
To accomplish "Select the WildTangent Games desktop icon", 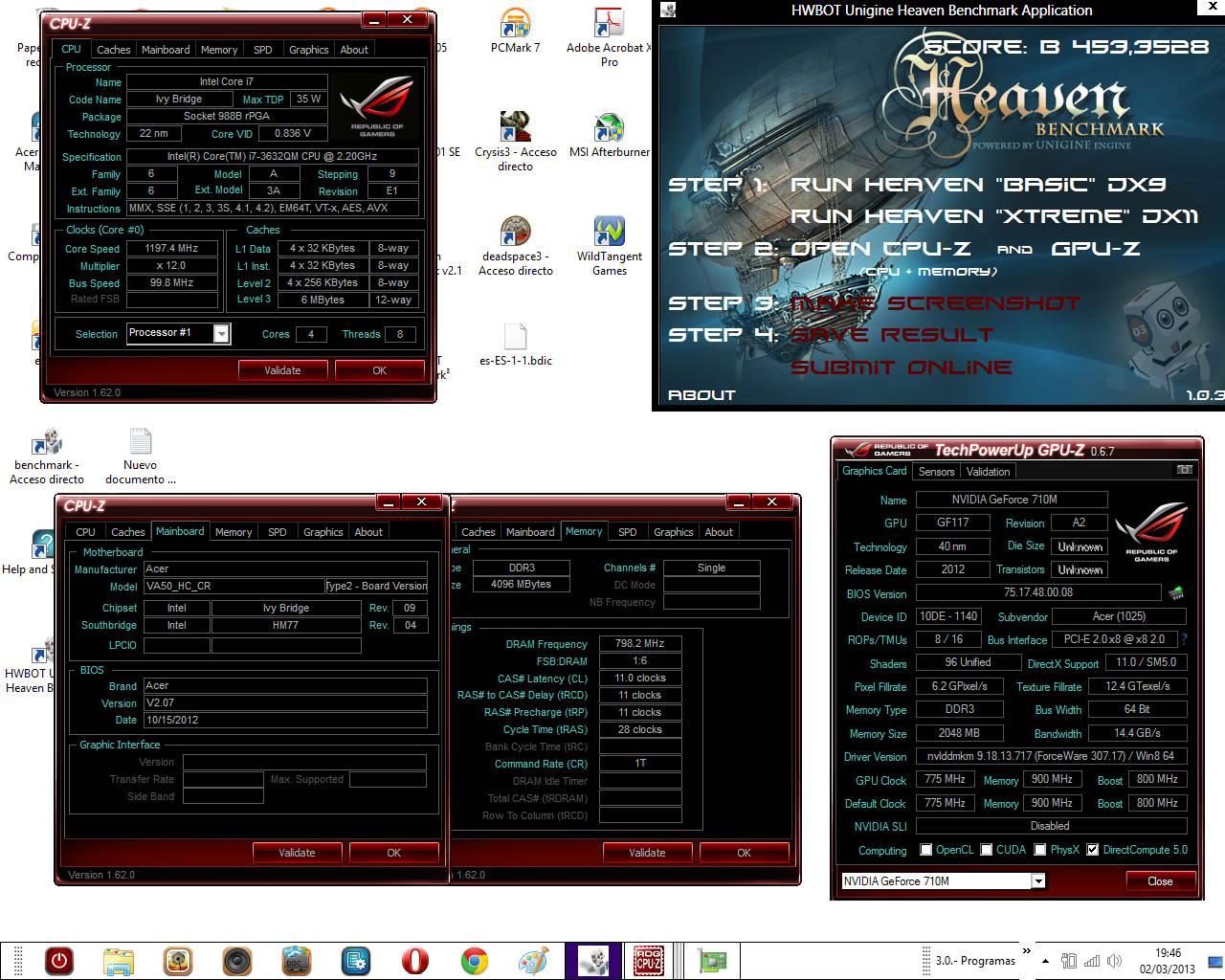I will [x=609, y=247].
